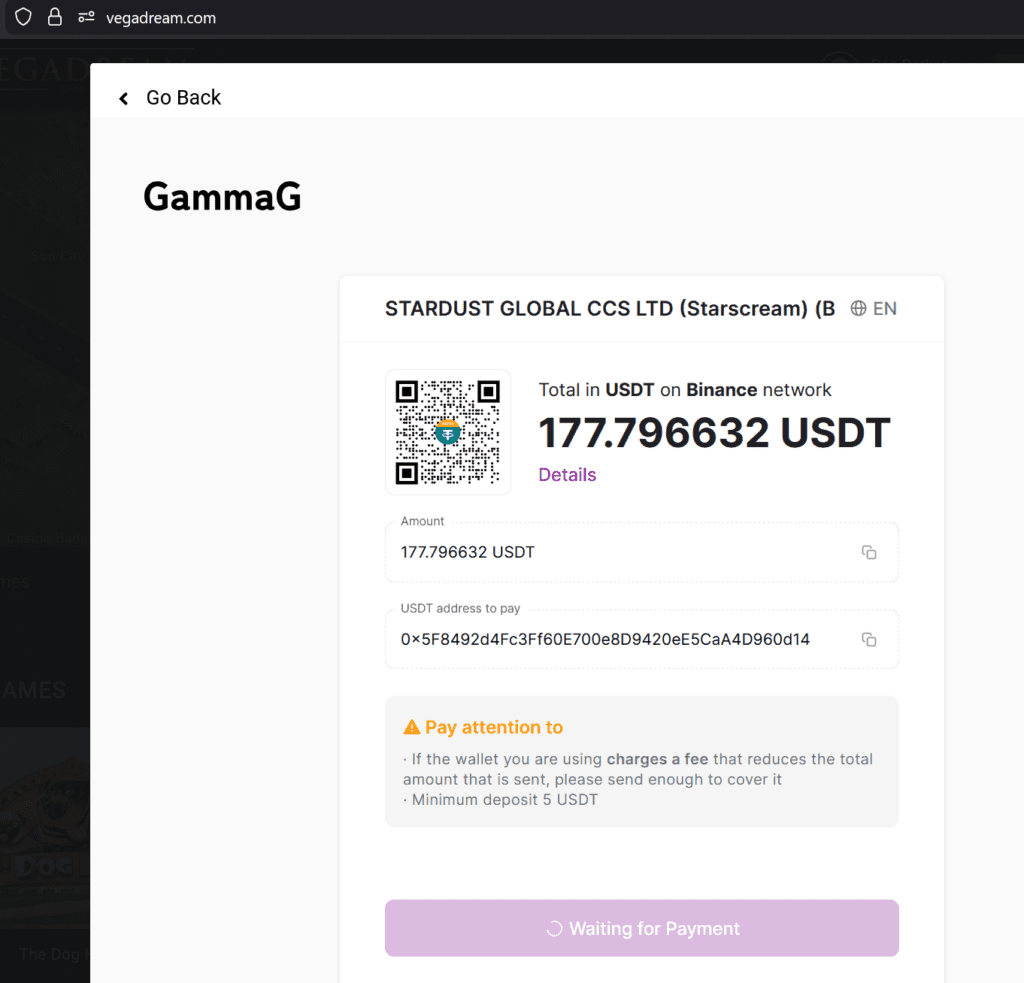Click the globe icon next to EN

(858, 308)
